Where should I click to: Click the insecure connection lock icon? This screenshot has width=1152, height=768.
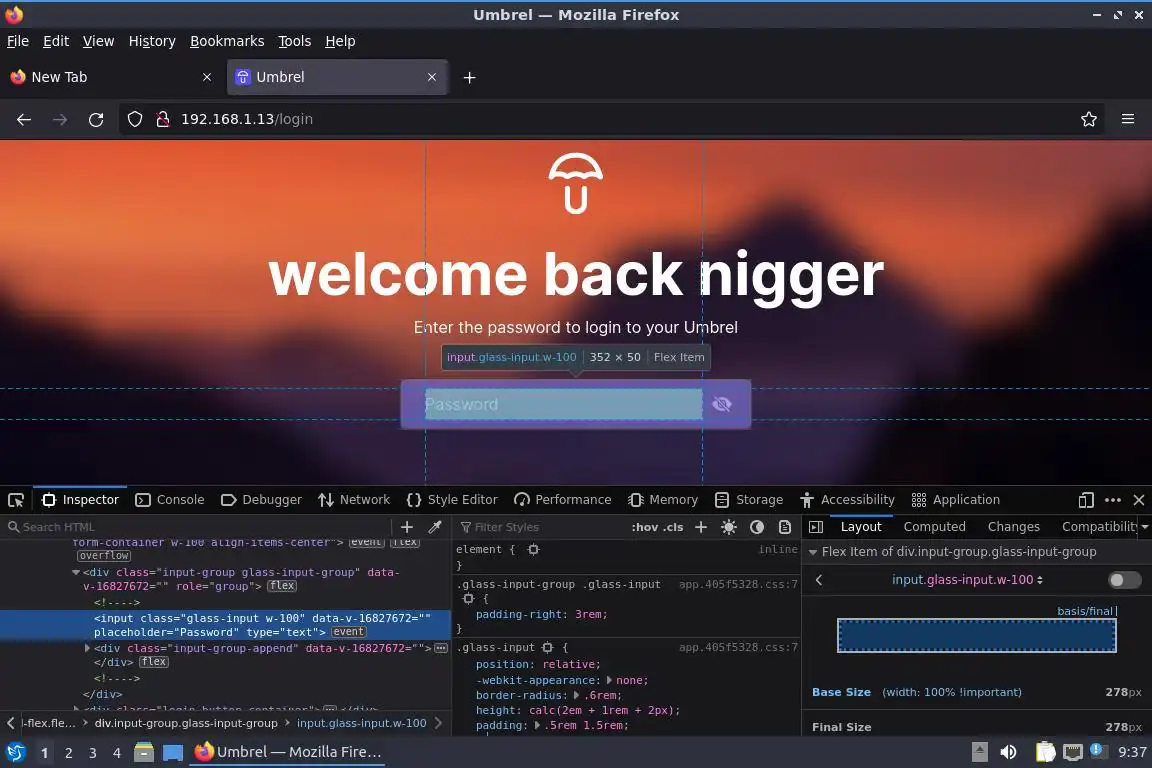162,119
